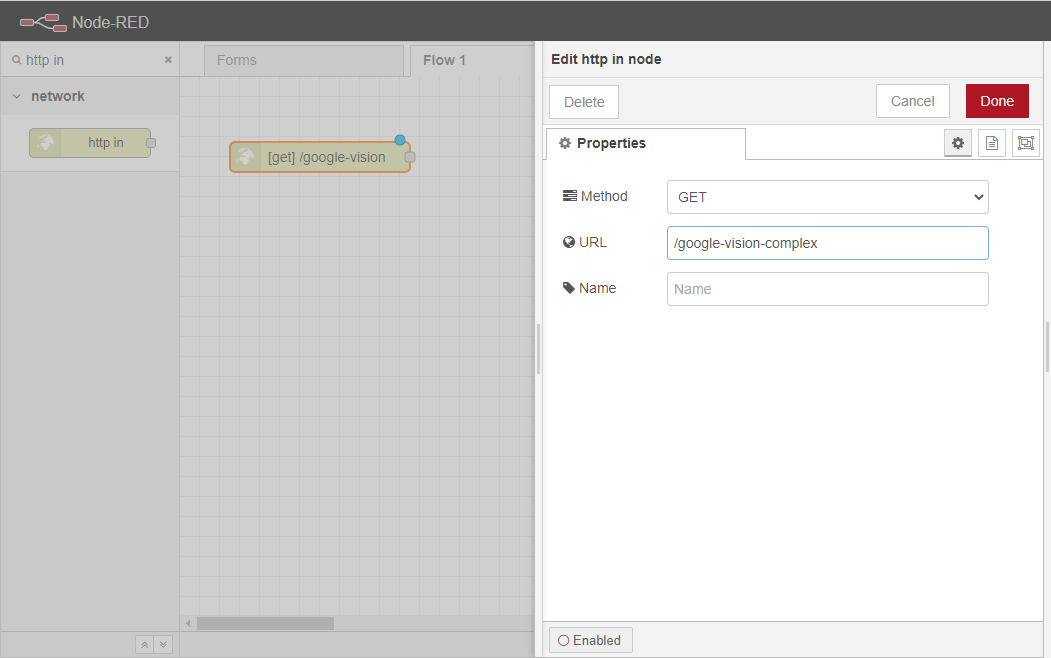Click the URL globe icon
Image resolution: width=1051 pixels, height=658 pixels.
(568, 242)
